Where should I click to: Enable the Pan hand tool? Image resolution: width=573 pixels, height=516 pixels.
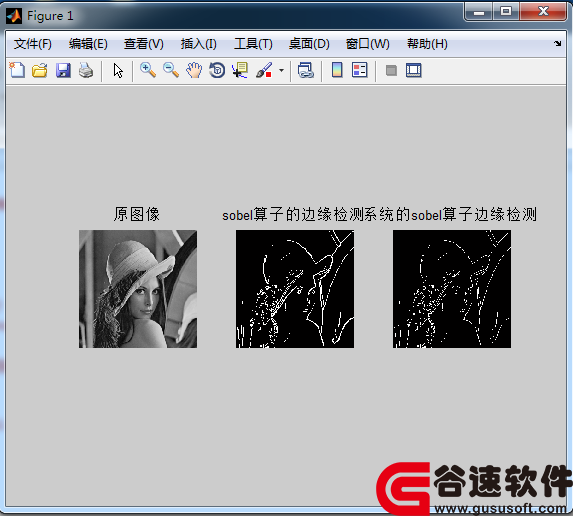194,70
